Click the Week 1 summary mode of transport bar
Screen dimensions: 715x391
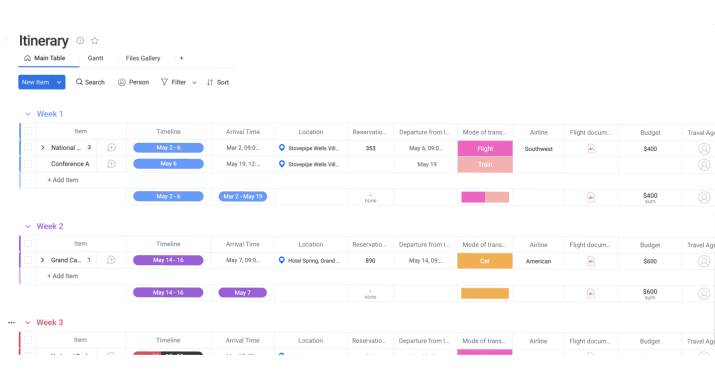[x=485, y=197]
